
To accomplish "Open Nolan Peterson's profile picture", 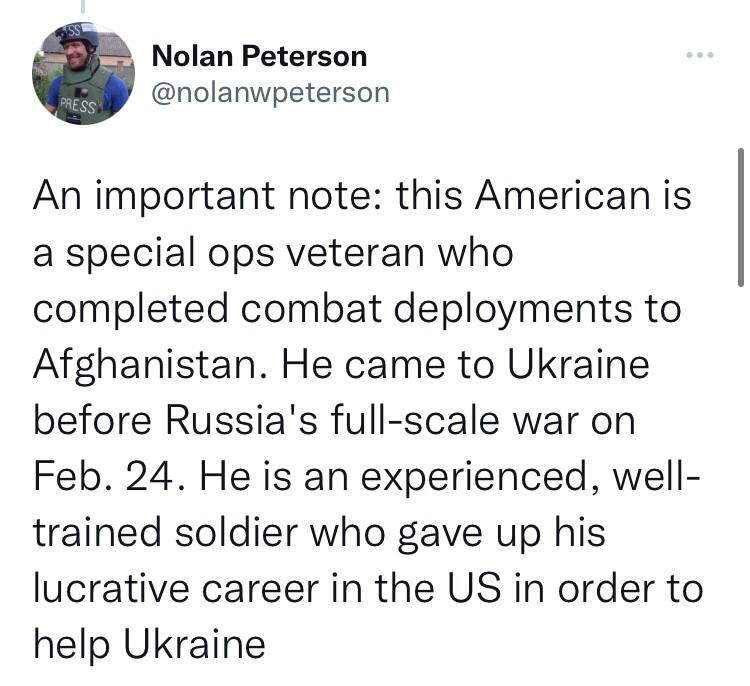I will pos(88,74).
